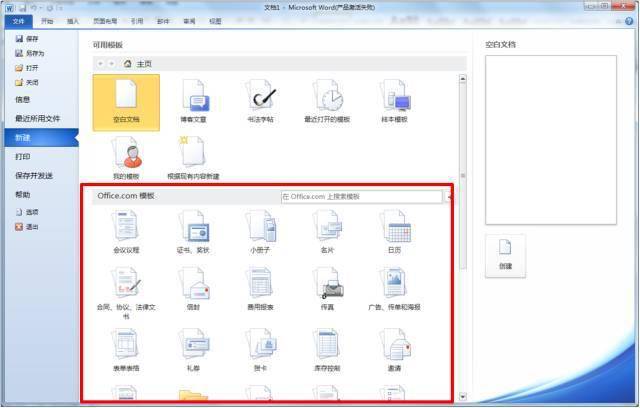The image size is (640, 408).
Task: Open 合同、协议、法律文书 contract templates
Action: point(126,293)
